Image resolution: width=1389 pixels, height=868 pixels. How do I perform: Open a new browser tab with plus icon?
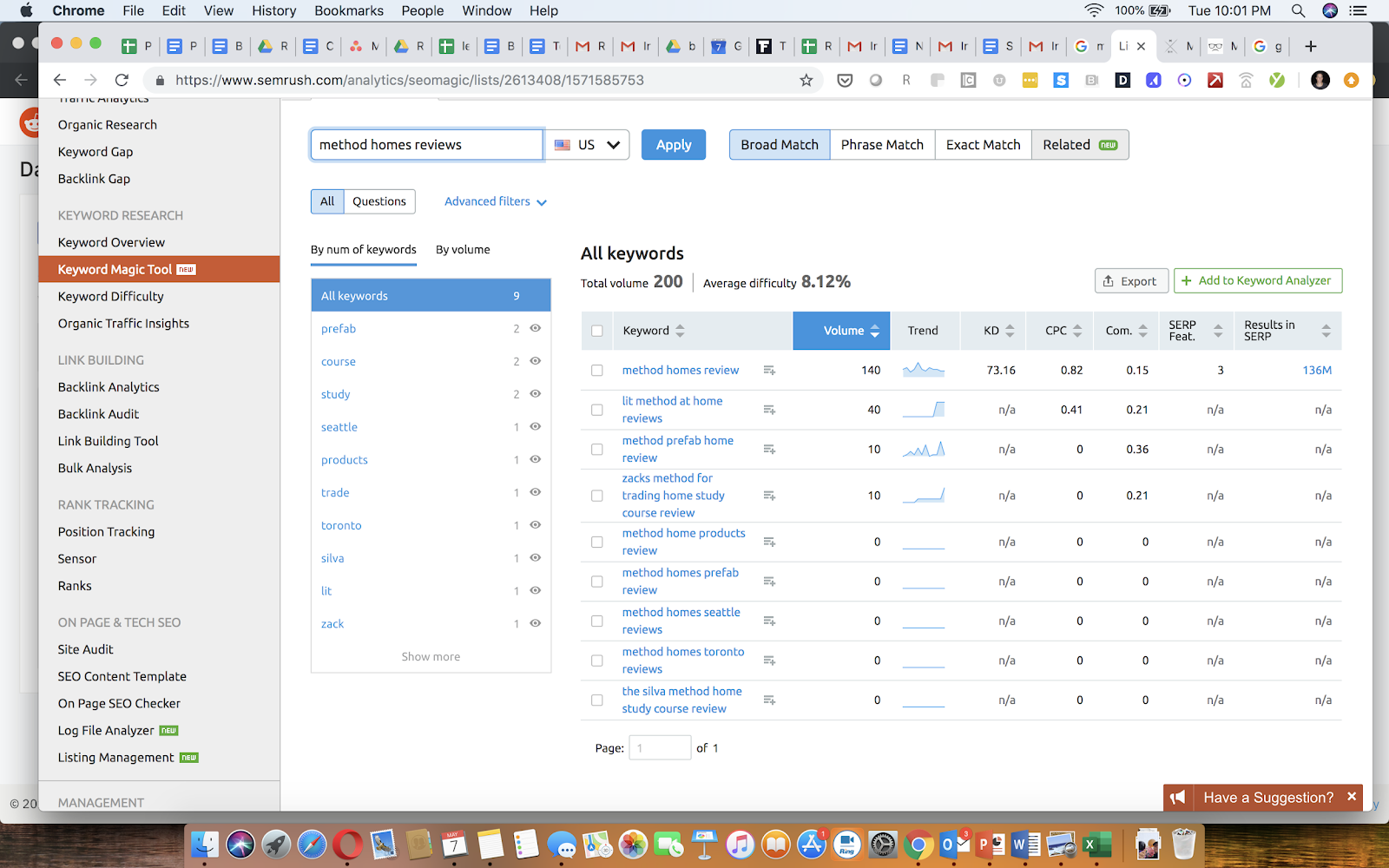tap(1311, 46)
